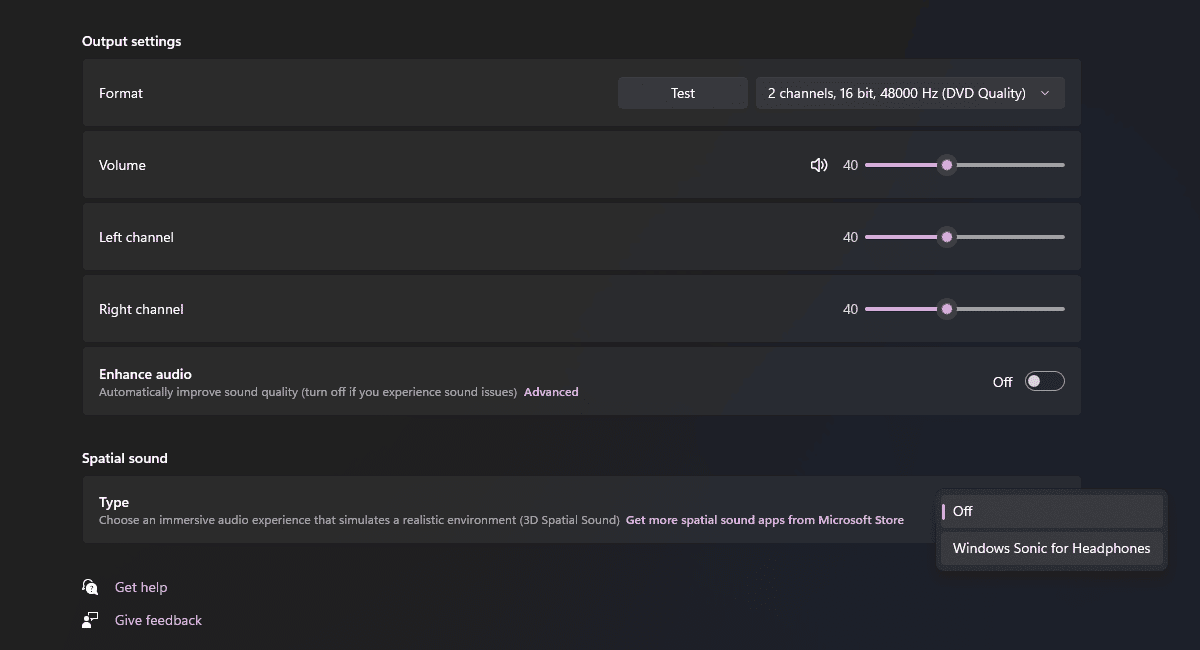
Task: Choose Windows Sonic for Headphones
Action: (x=1051, y=548)
